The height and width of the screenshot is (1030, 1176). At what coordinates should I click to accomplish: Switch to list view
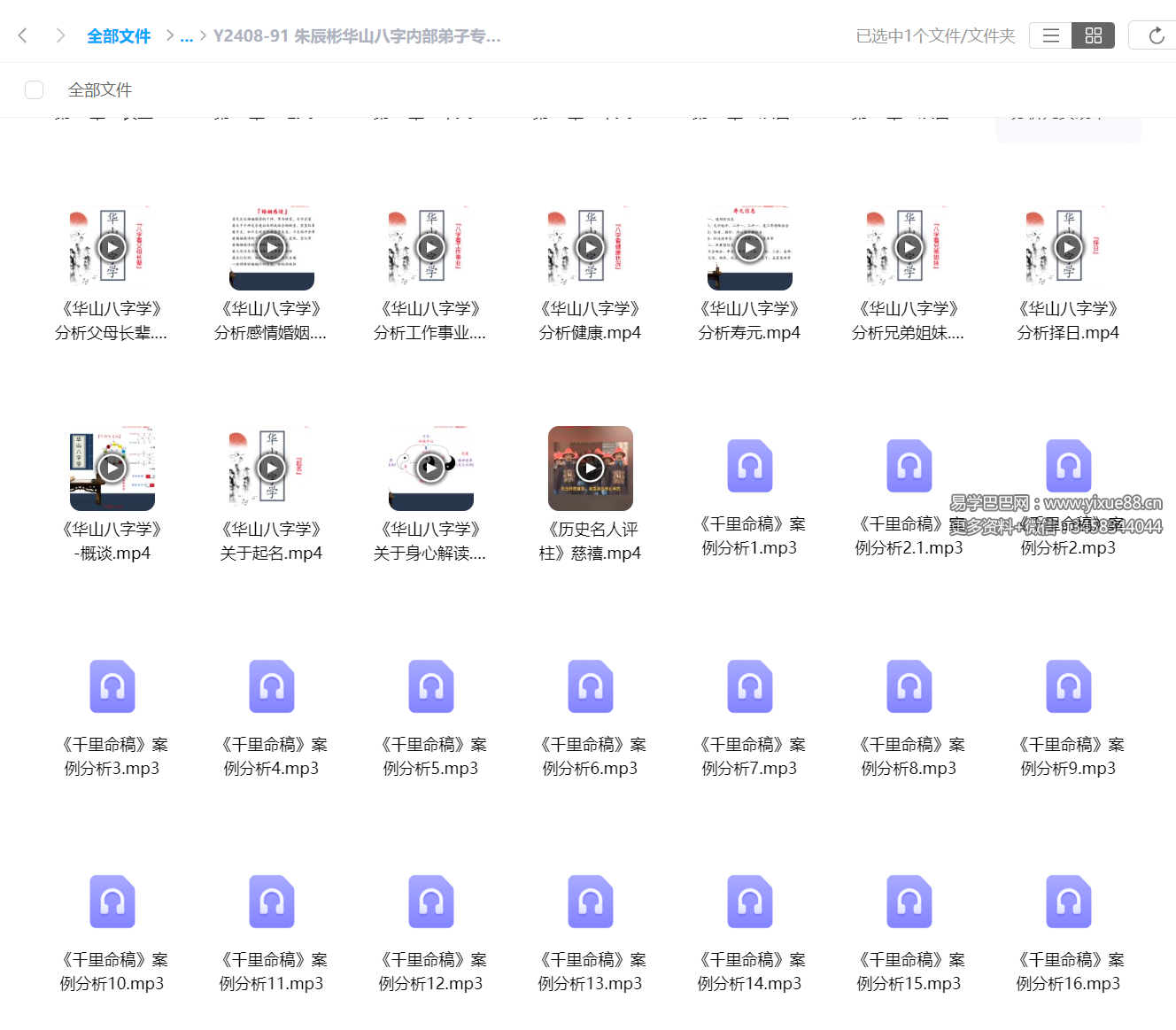(1049, 35)
